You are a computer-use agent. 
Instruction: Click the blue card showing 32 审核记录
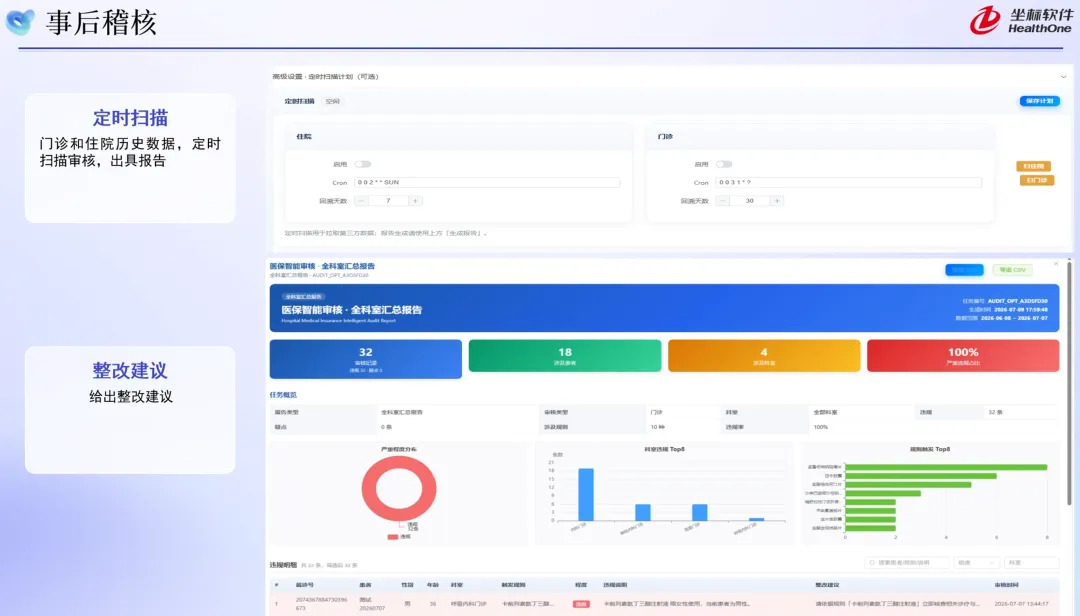pos(366,359)
